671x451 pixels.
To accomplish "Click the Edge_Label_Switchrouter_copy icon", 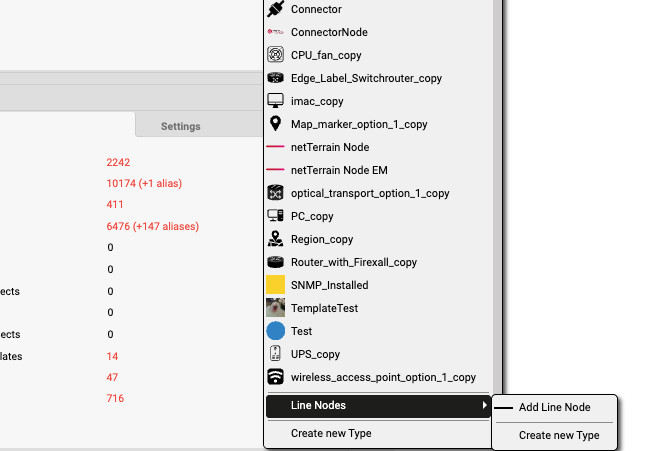I will pos(277,78).
